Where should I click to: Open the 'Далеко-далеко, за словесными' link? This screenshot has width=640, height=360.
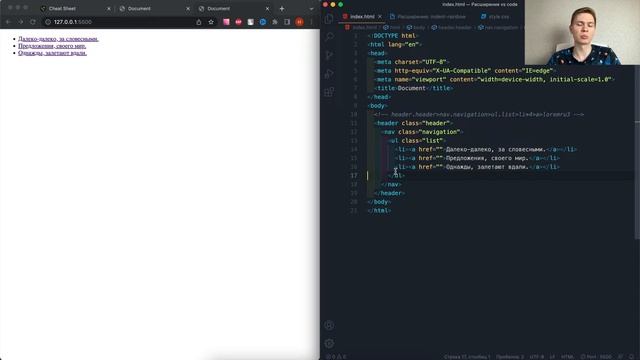click(58, 39)
